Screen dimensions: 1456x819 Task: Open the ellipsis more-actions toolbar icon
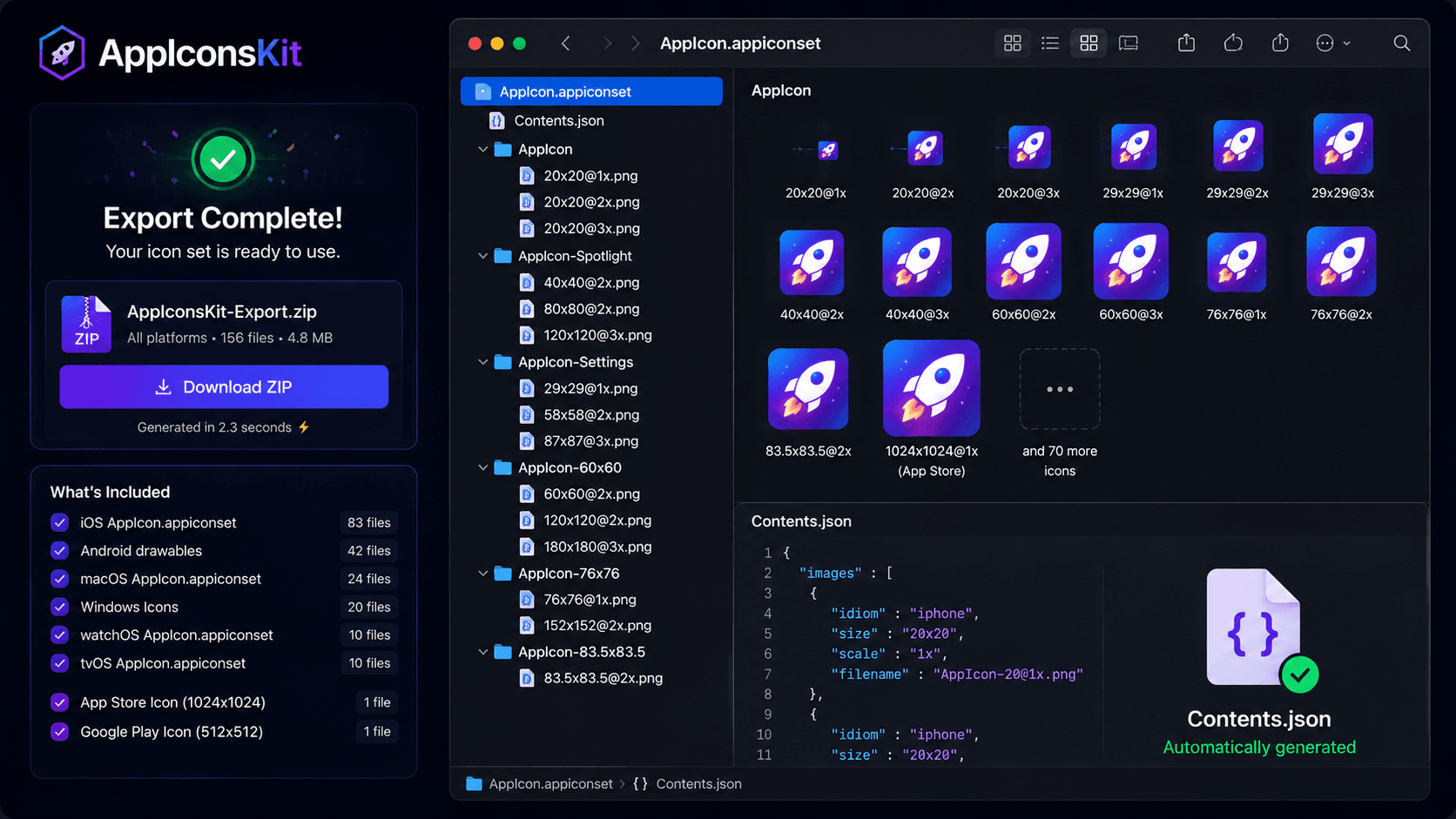tap(1325, 44)
